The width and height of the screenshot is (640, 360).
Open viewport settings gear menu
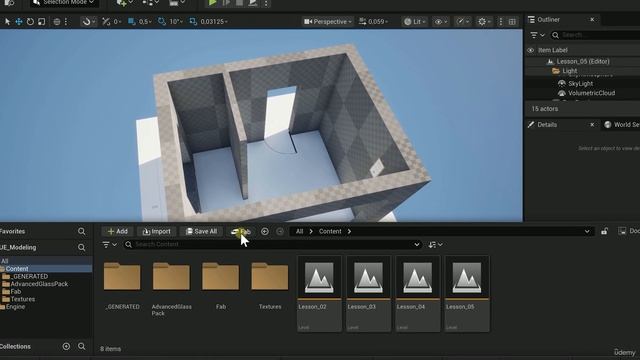coord(484,22)
